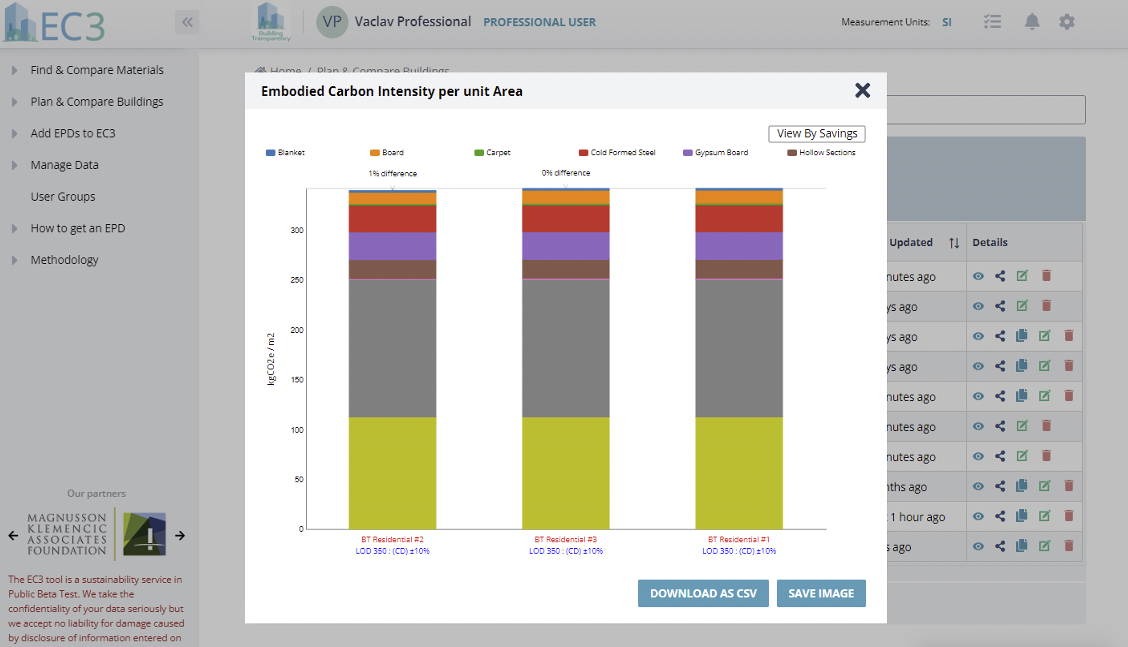Delete the first row using trash icon
The height and width of the screenshot is (647, 1128).
[1046, 277]
